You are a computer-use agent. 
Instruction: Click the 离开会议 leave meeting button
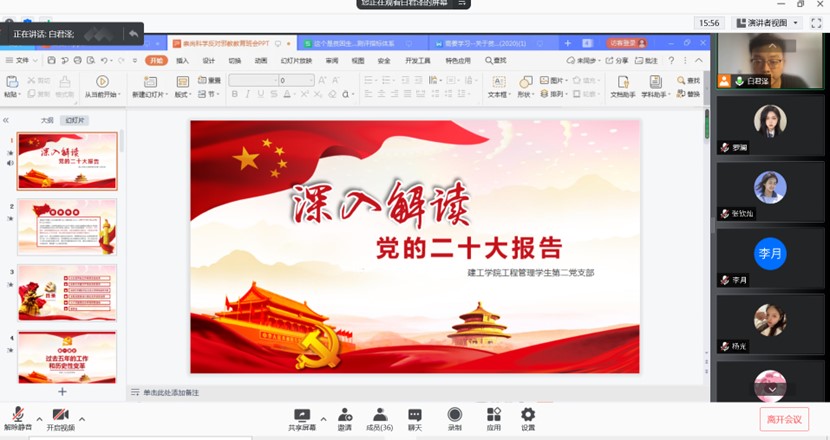click(x=784, y=419)
